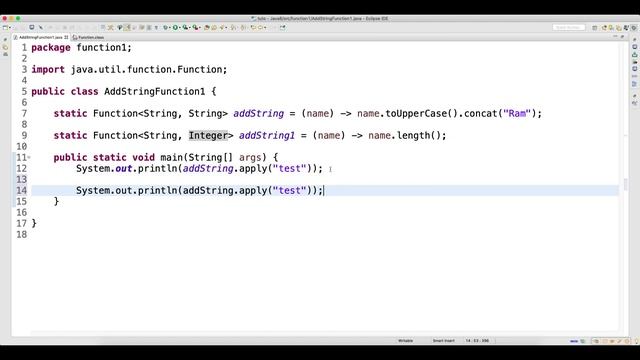Click the last toolbar icon with arrow

282,27
